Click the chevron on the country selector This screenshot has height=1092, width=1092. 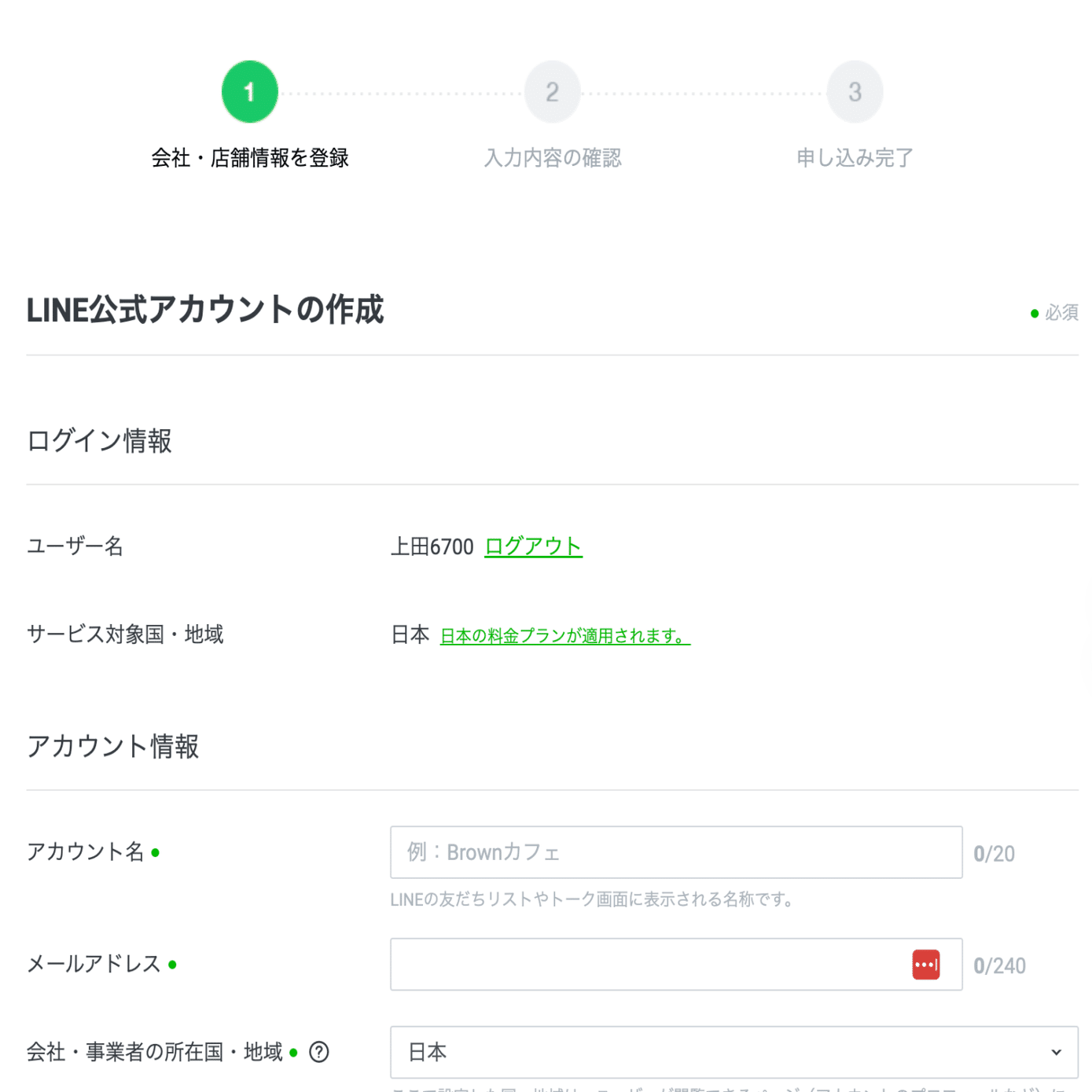point(1057,1051)
